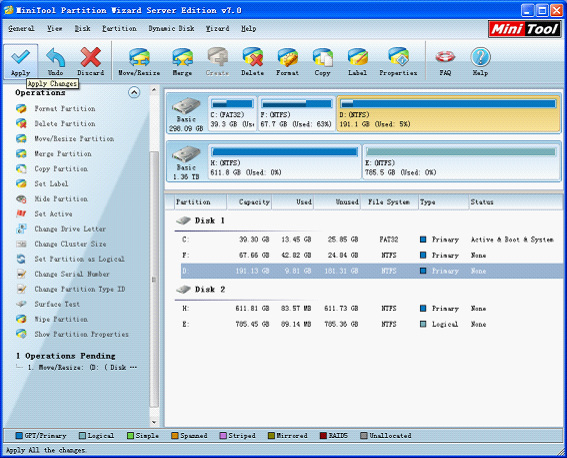Choose Move/Resize Partition in sidebar
Screen dimensions: 567x458
(x=74, y=138)
